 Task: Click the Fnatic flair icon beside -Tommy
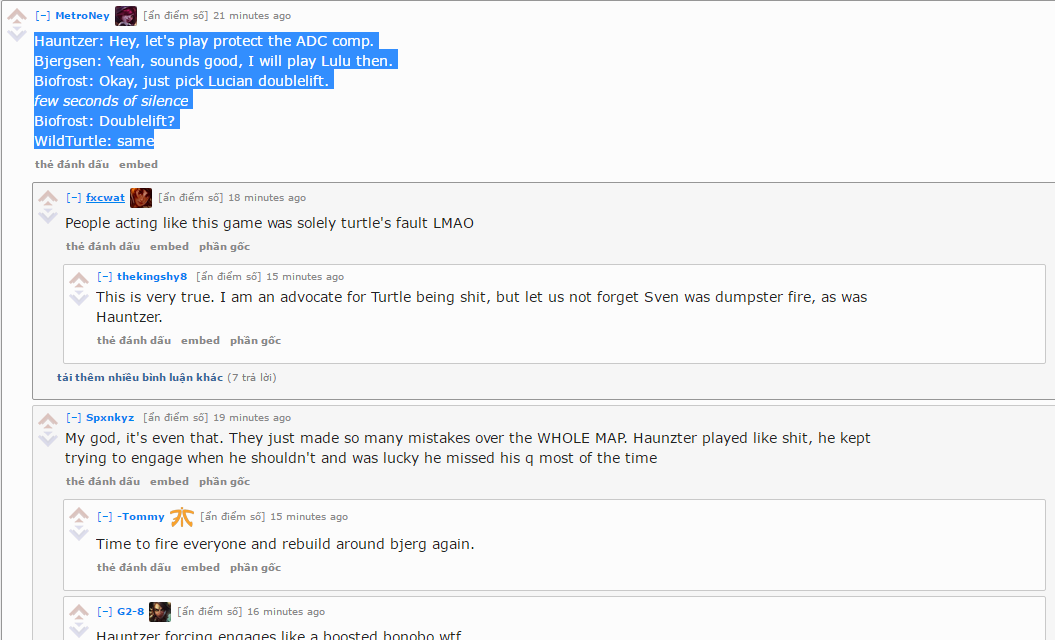(182, 517)
